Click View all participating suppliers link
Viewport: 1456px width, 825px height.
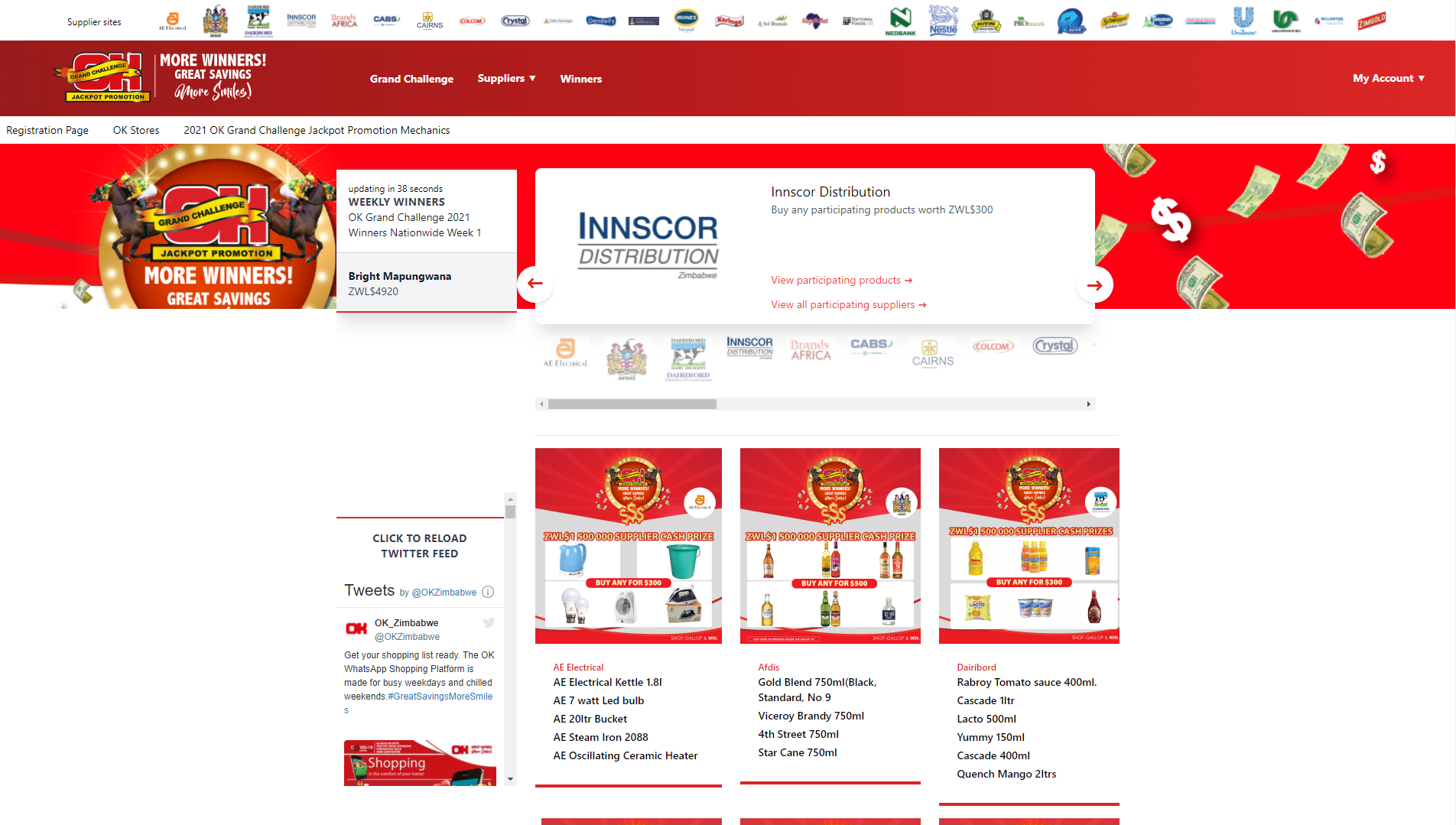coord(848,305)
